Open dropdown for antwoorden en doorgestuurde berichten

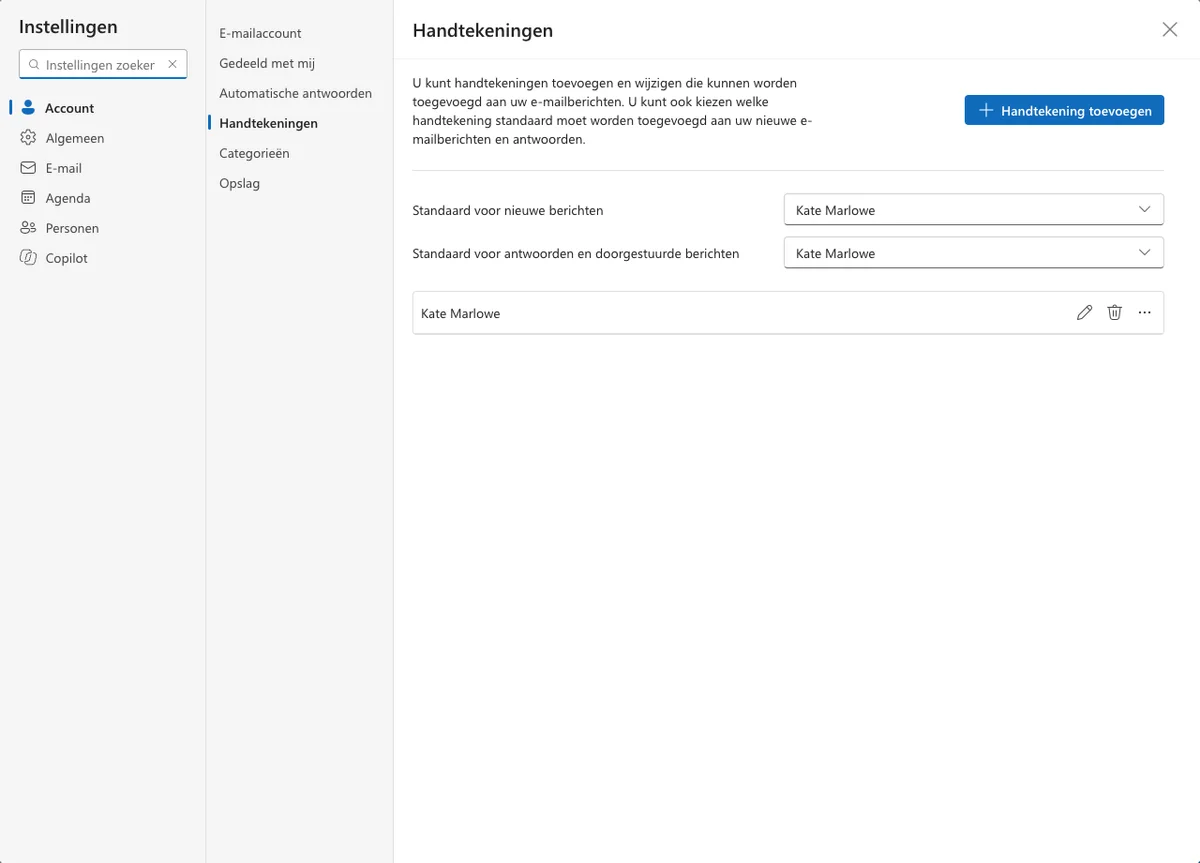[974, 253]
